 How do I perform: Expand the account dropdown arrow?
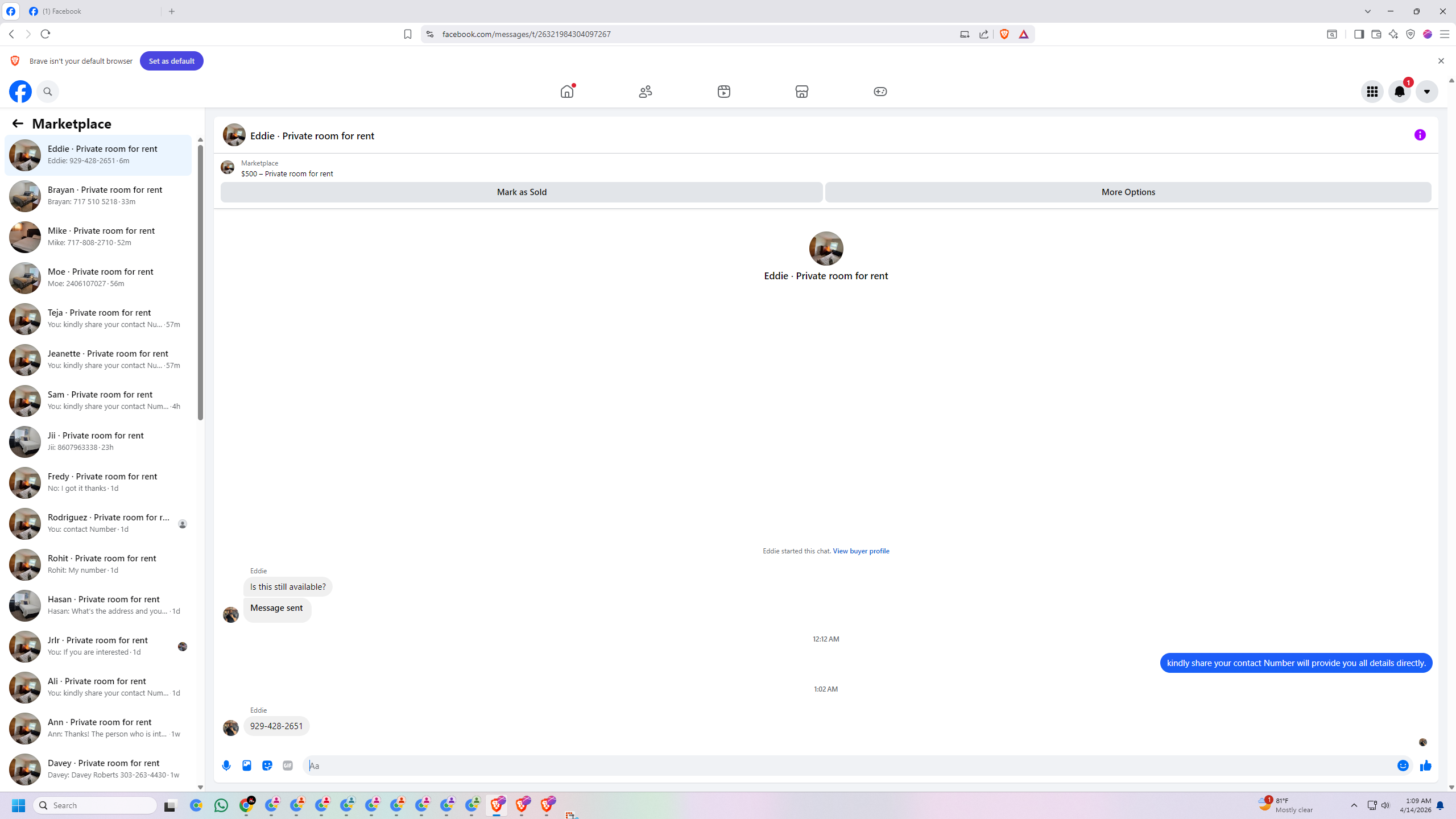pyautogui.click(x=1426, y=92)
